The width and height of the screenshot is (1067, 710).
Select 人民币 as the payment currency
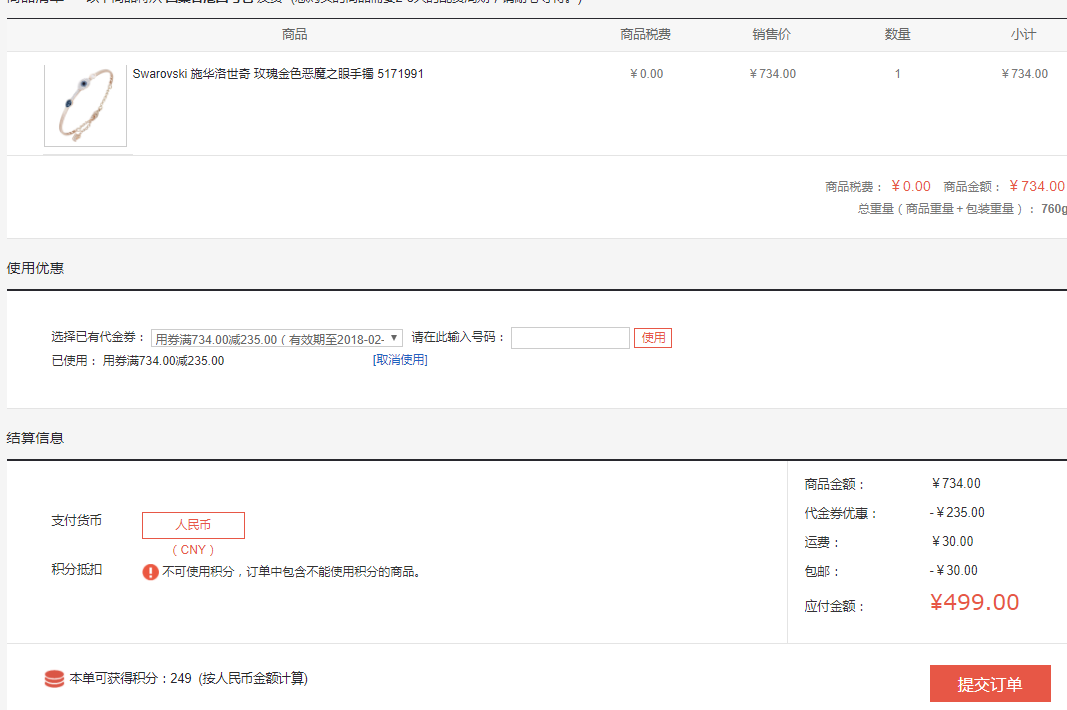coord(193,525)
